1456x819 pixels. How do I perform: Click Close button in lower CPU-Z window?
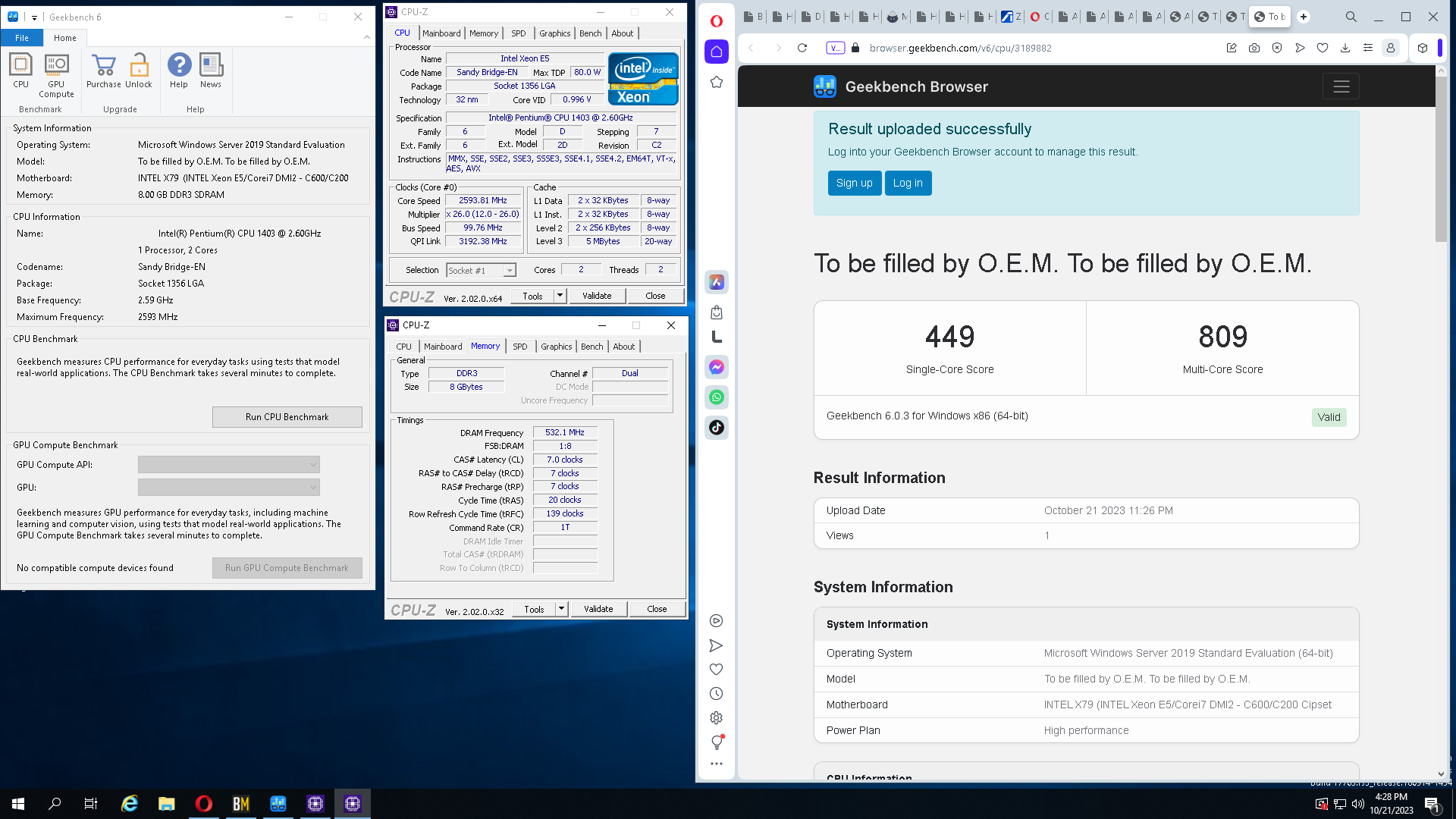tap(657, 609)
